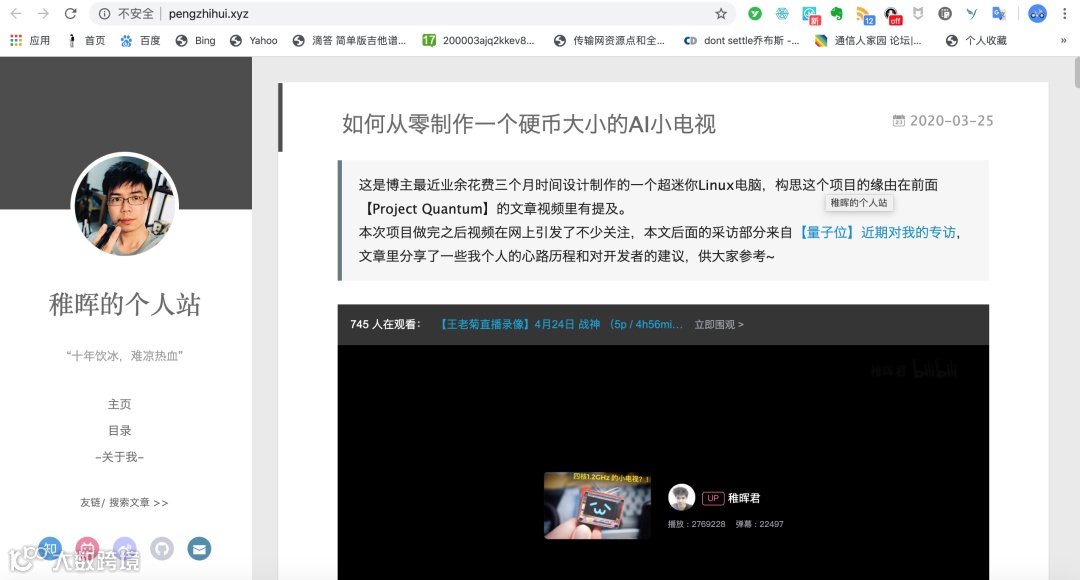
Task: Open the pink Bilibili social icon
Action: pyautogui.click(x=87, y=549)
